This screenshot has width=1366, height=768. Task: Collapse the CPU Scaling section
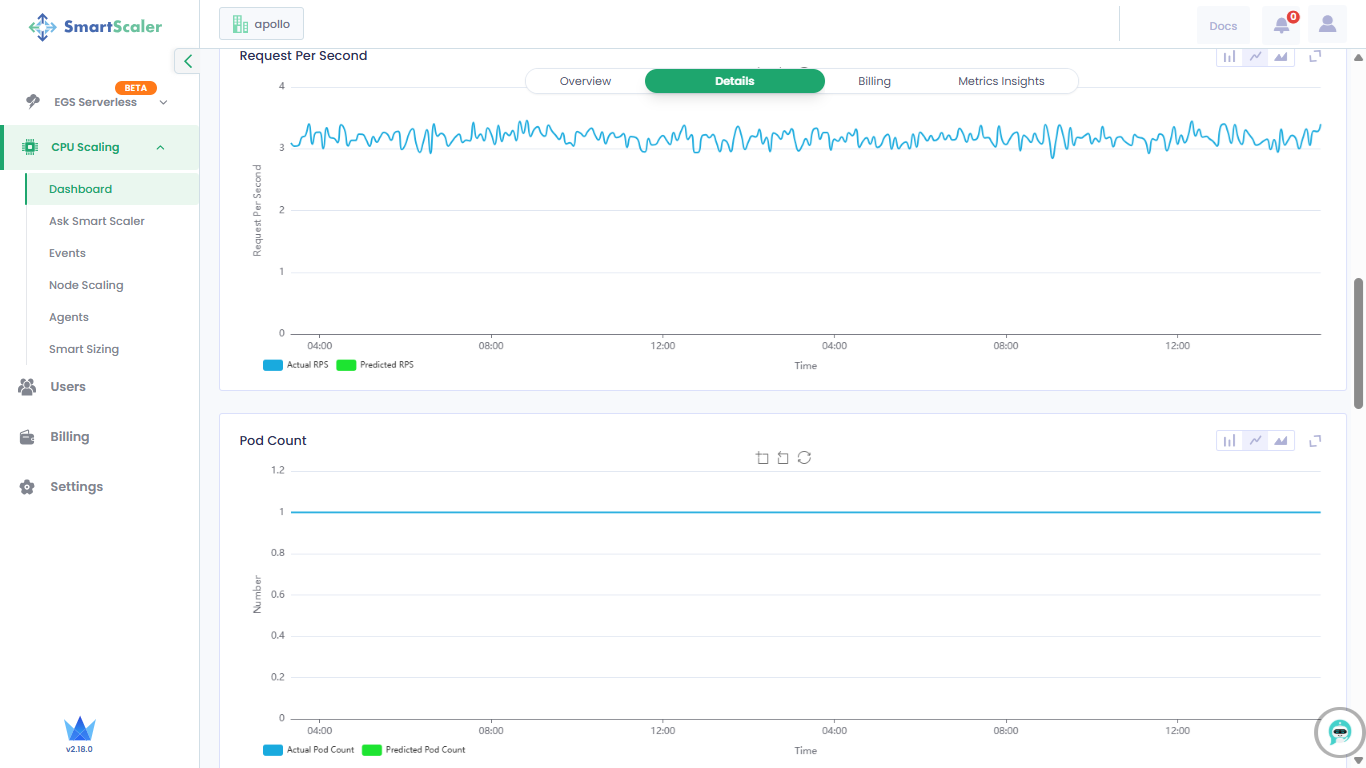(x=160, y=148)
